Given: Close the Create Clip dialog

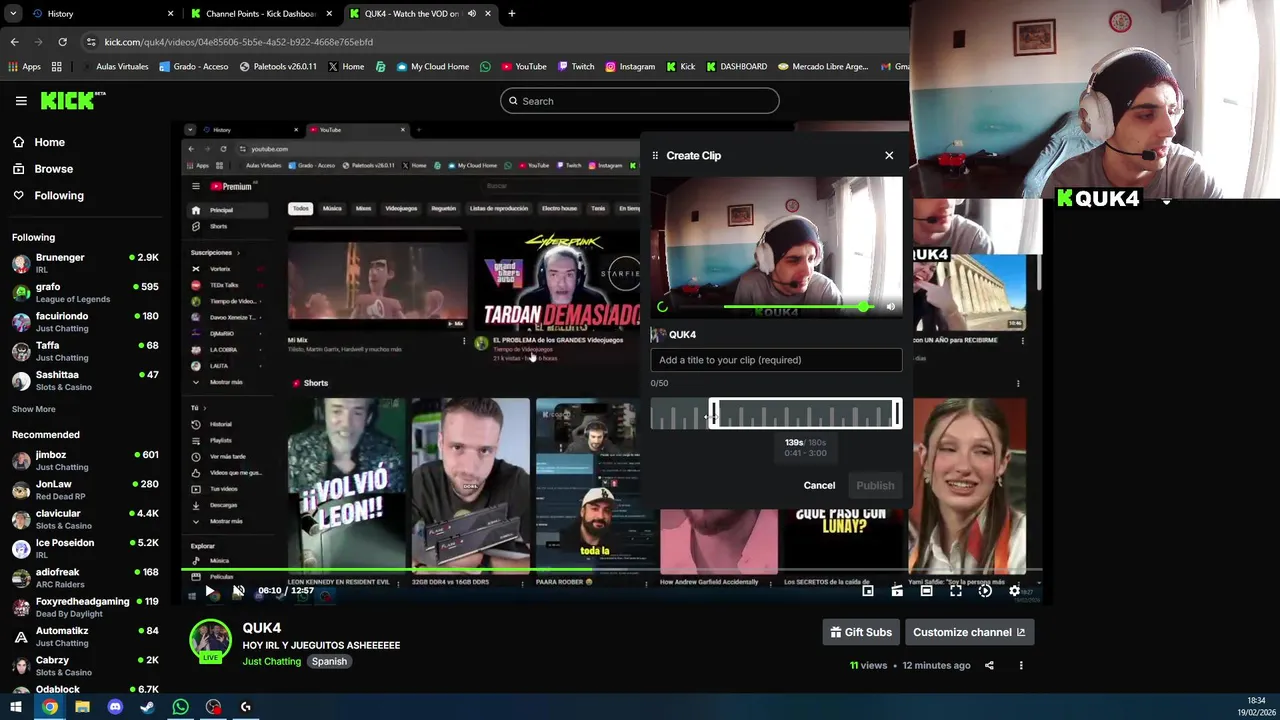Looking at the screenshot, I should tap(889, 155).
